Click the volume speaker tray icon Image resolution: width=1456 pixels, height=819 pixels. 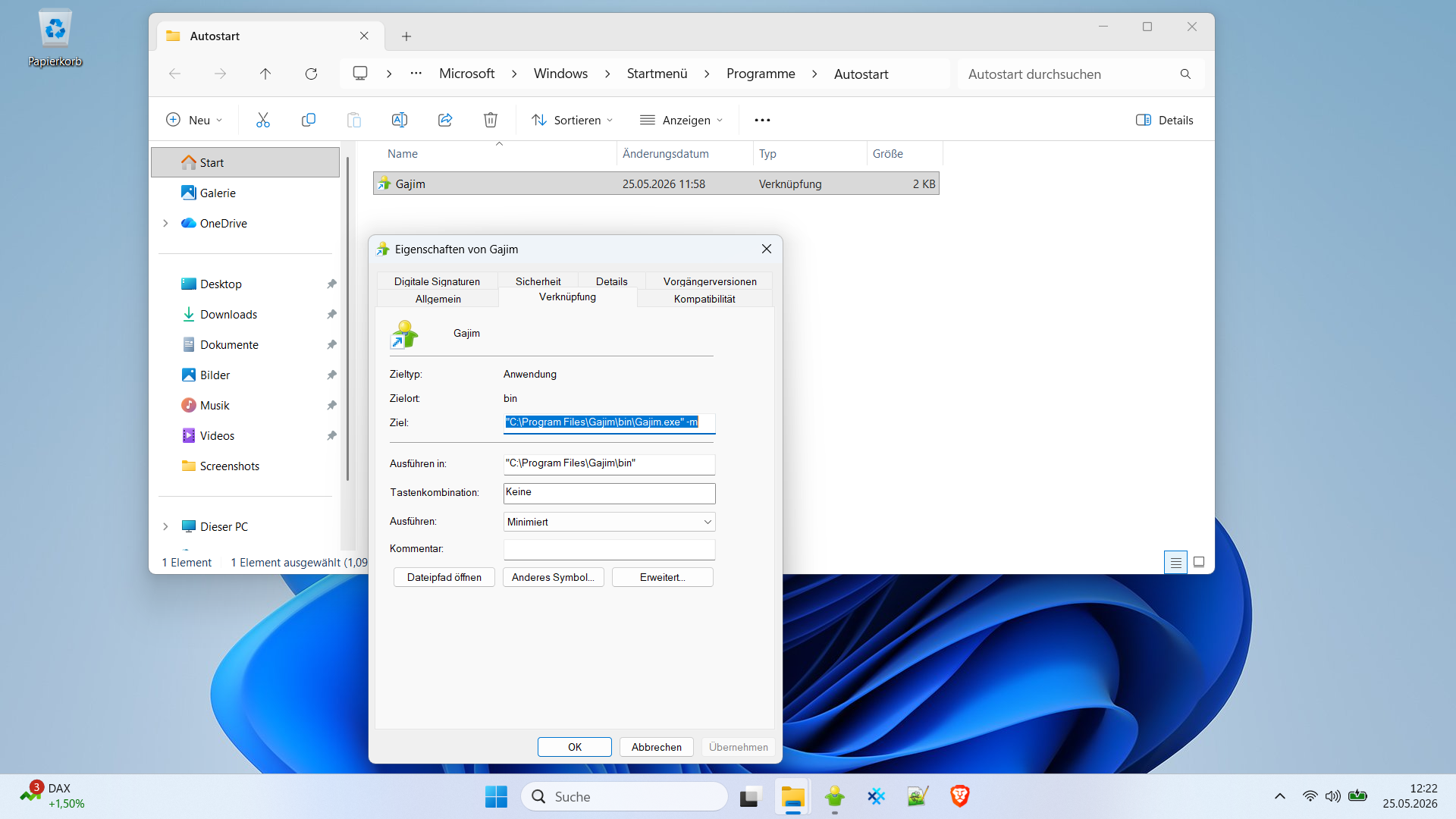tap(1332, 796)
